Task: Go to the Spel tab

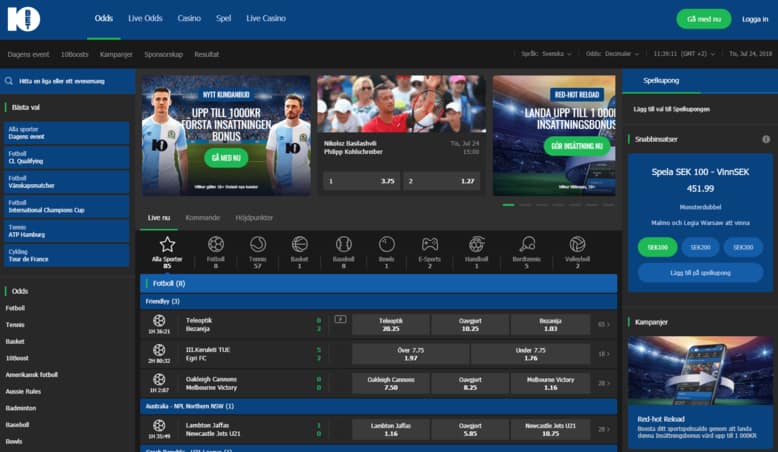Action: click(223, 18)
